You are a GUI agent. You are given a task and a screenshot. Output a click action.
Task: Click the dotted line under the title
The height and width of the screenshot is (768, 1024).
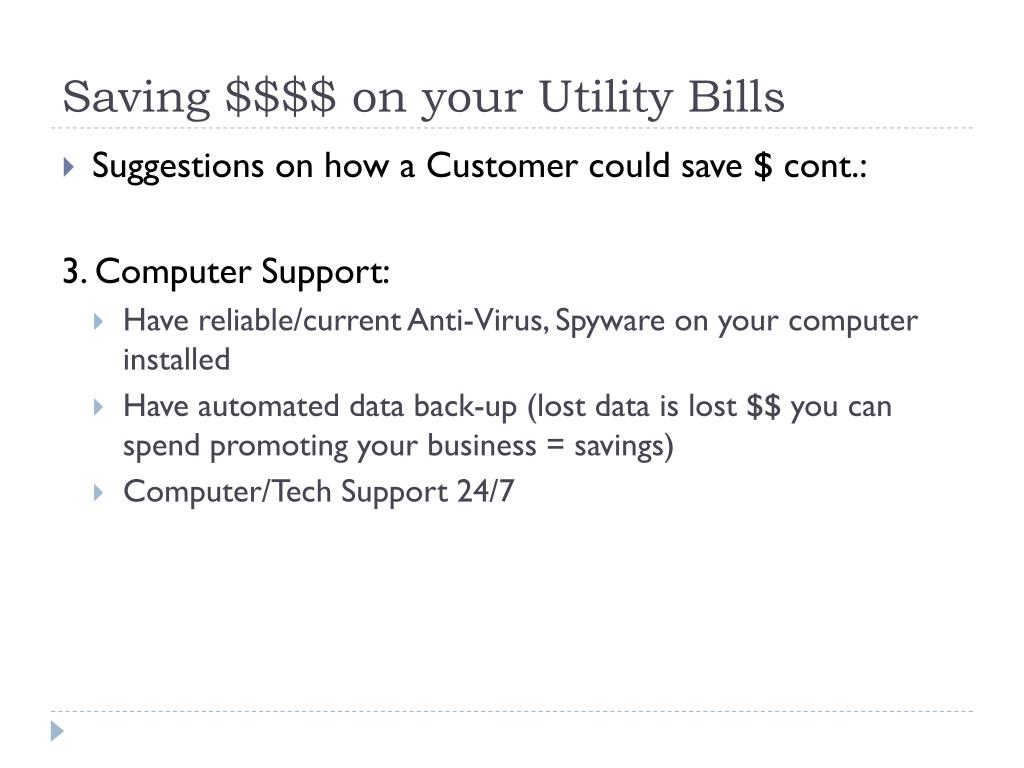click(x=512, y=128)
